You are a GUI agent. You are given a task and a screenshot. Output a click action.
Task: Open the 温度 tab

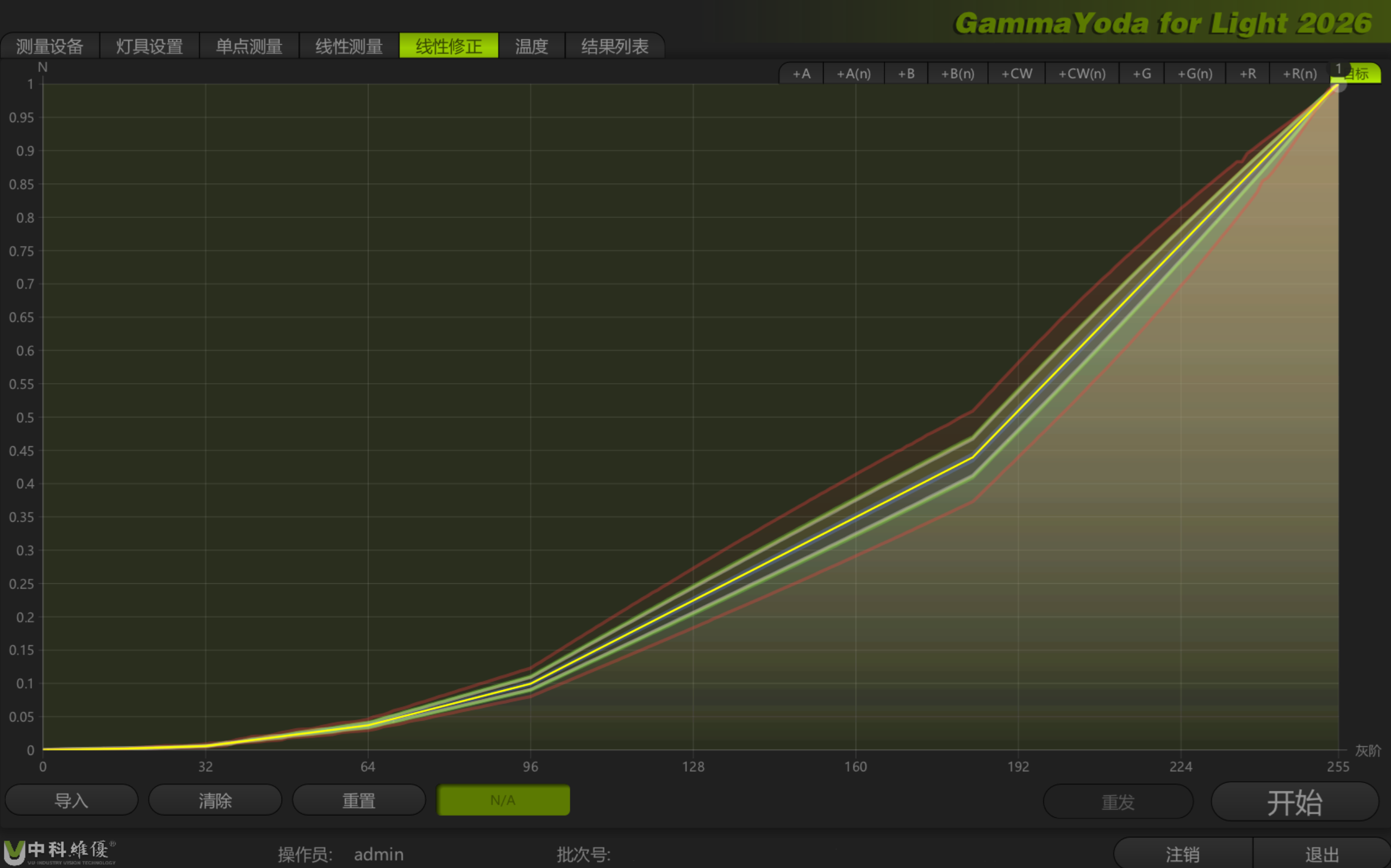[532, 46]
